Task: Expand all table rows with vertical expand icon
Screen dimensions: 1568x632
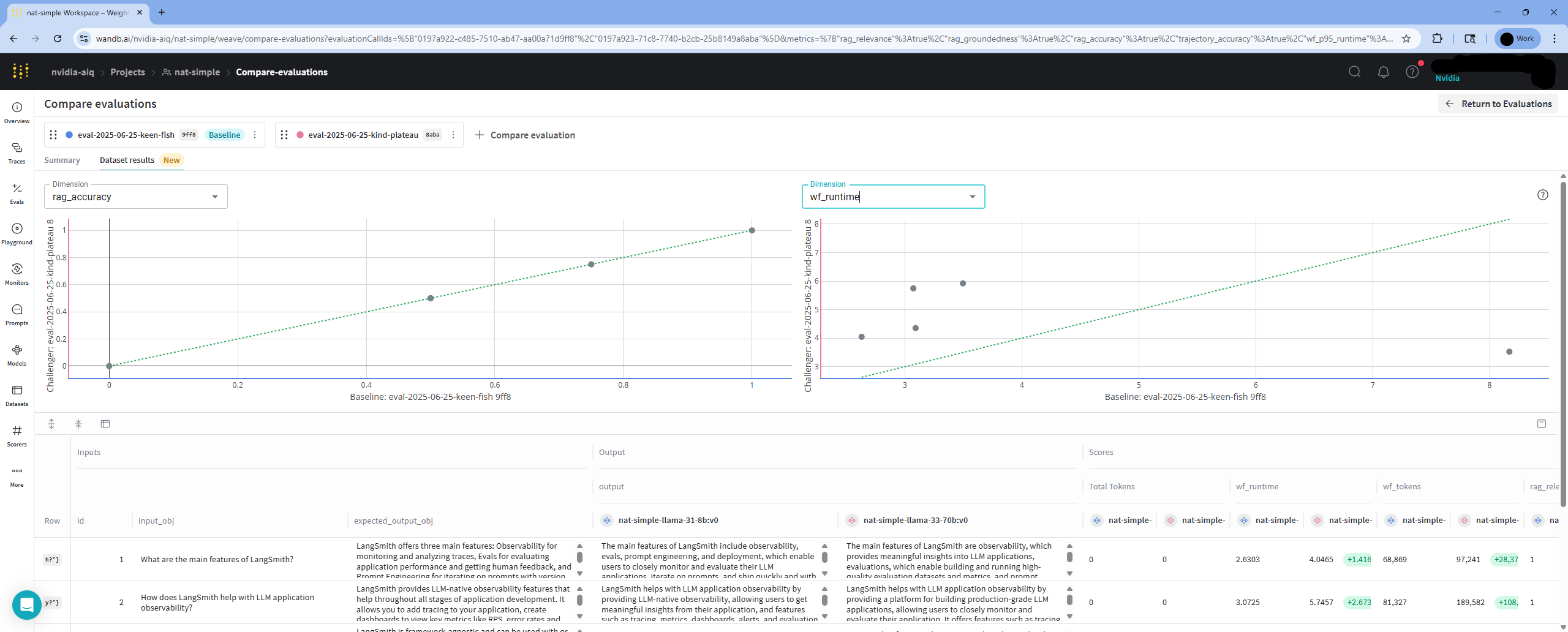Action: 51,423
